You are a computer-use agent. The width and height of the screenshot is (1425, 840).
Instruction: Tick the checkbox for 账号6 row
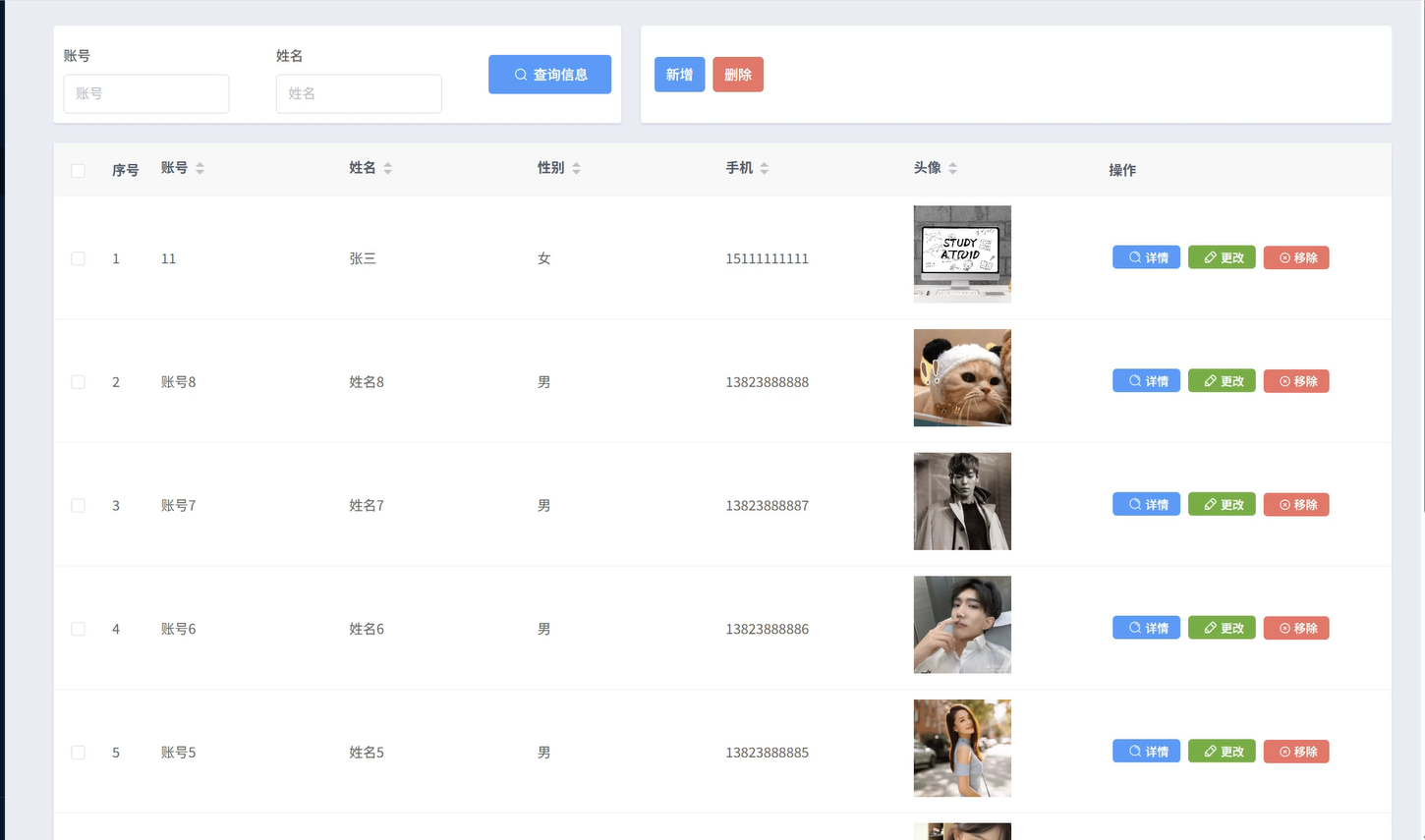coord(79,629)
